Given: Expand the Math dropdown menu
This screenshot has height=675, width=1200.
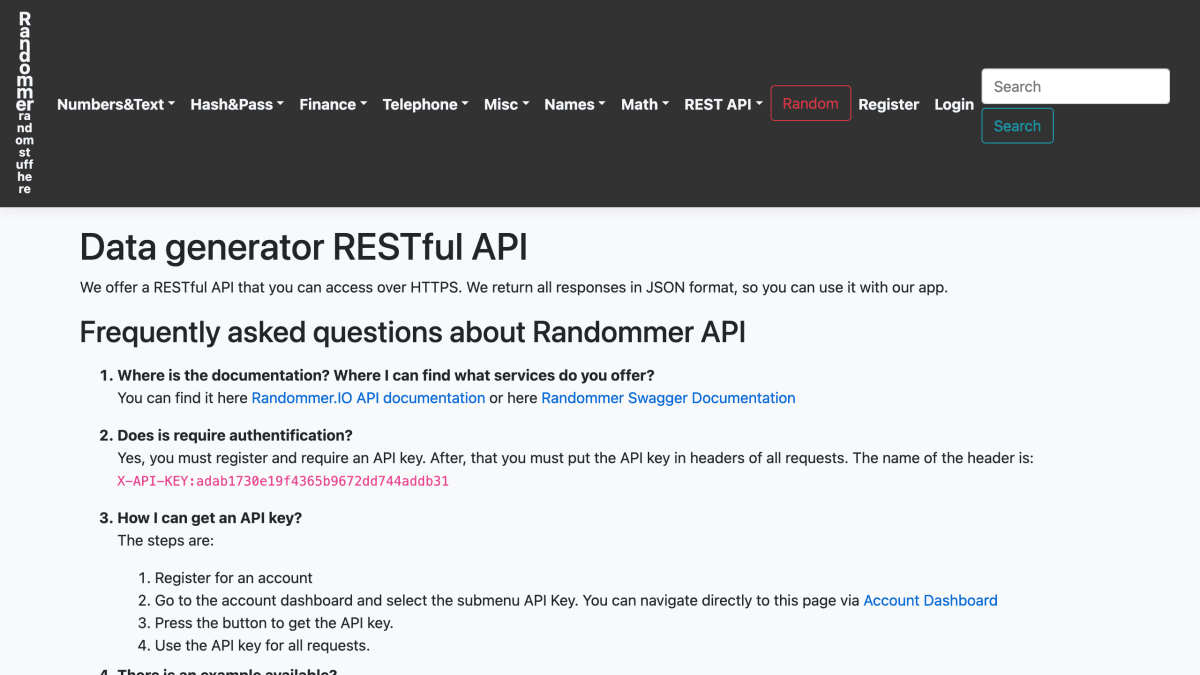Looking at the screenshot, I should (x=645, y=104).
